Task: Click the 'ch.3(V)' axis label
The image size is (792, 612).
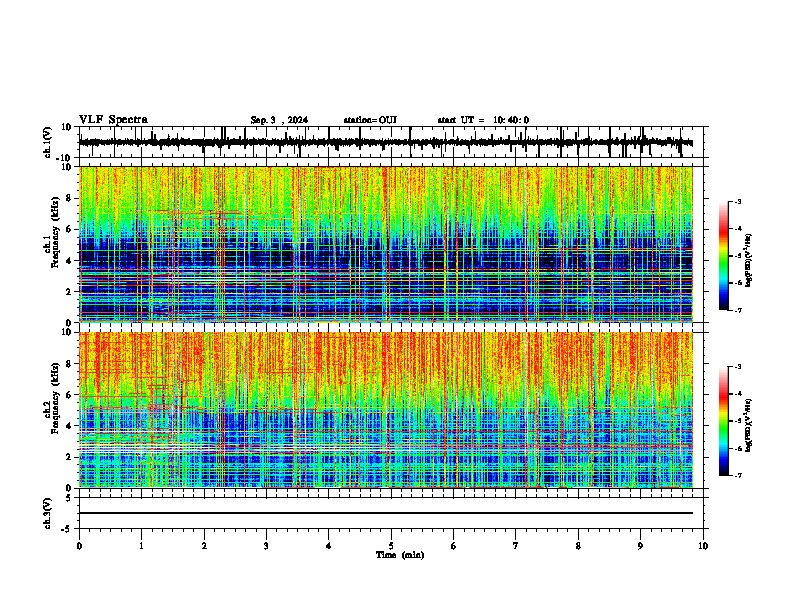Action: 48,513
